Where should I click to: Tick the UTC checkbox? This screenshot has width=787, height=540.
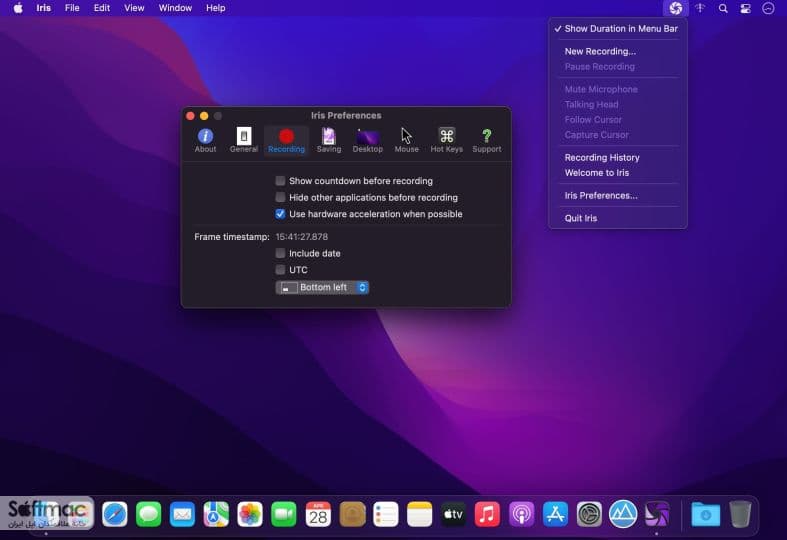click(280, 270)
